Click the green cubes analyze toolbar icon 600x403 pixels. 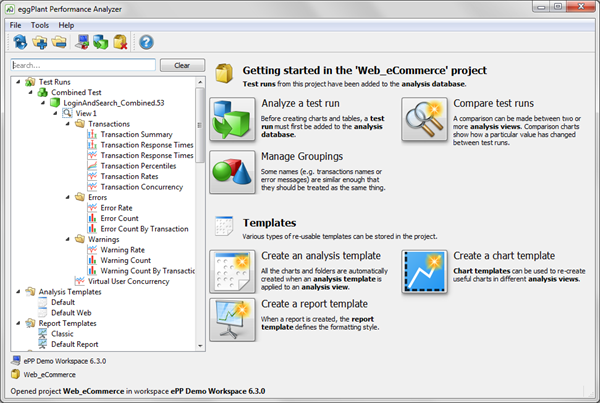[101, 42]
